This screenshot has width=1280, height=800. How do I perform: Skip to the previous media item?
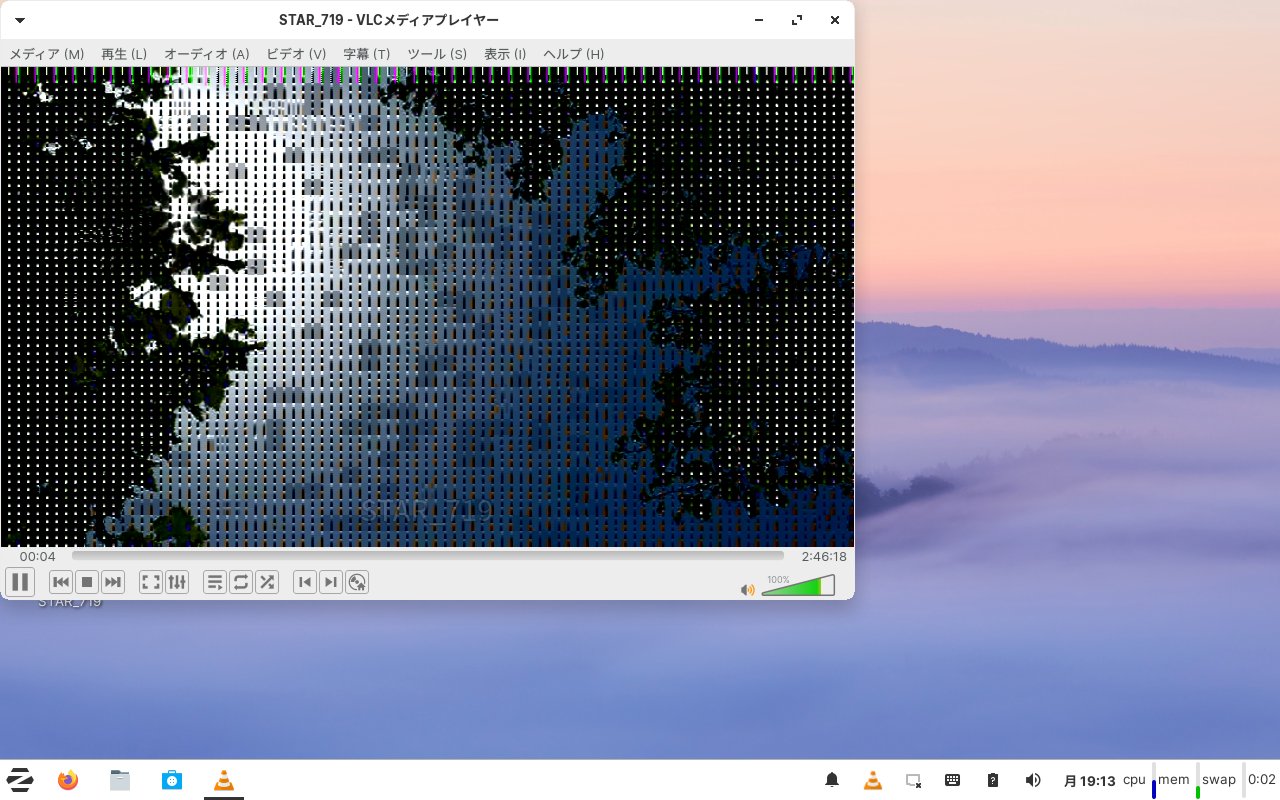61,582
